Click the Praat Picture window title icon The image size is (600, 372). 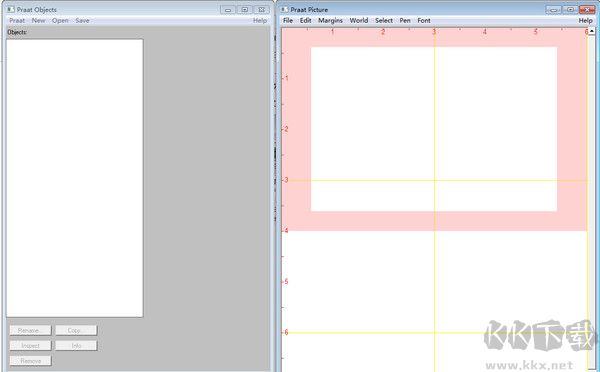[284, 9]
